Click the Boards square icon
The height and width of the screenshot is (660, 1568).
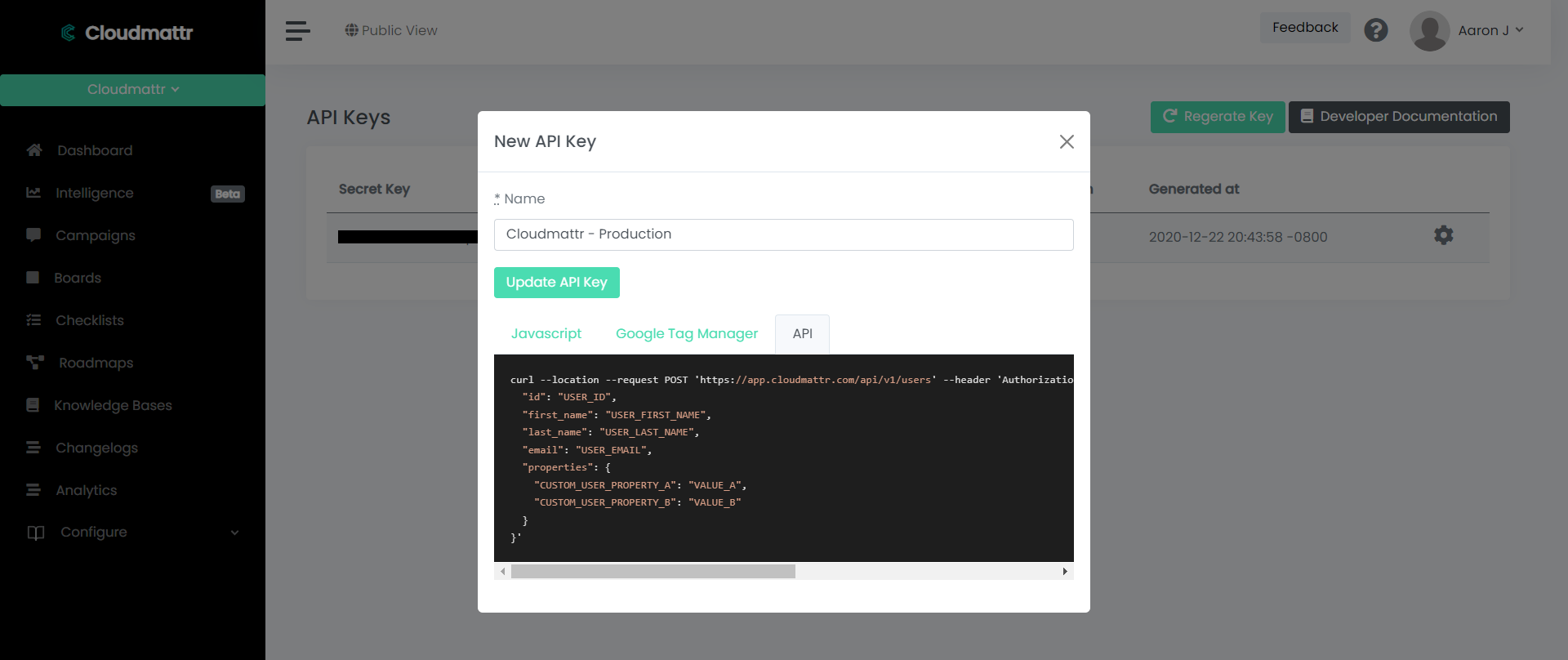coord(33,278)
